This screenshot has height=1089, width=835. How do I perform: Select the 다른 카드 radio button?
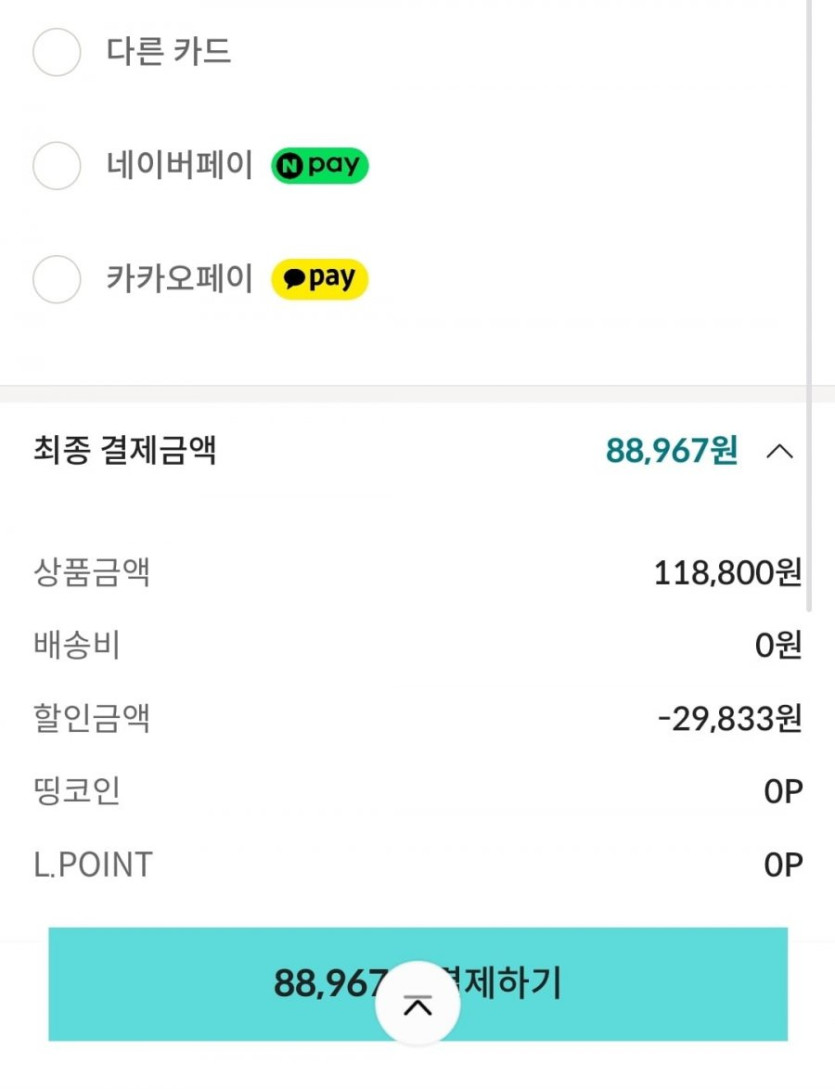57,53
